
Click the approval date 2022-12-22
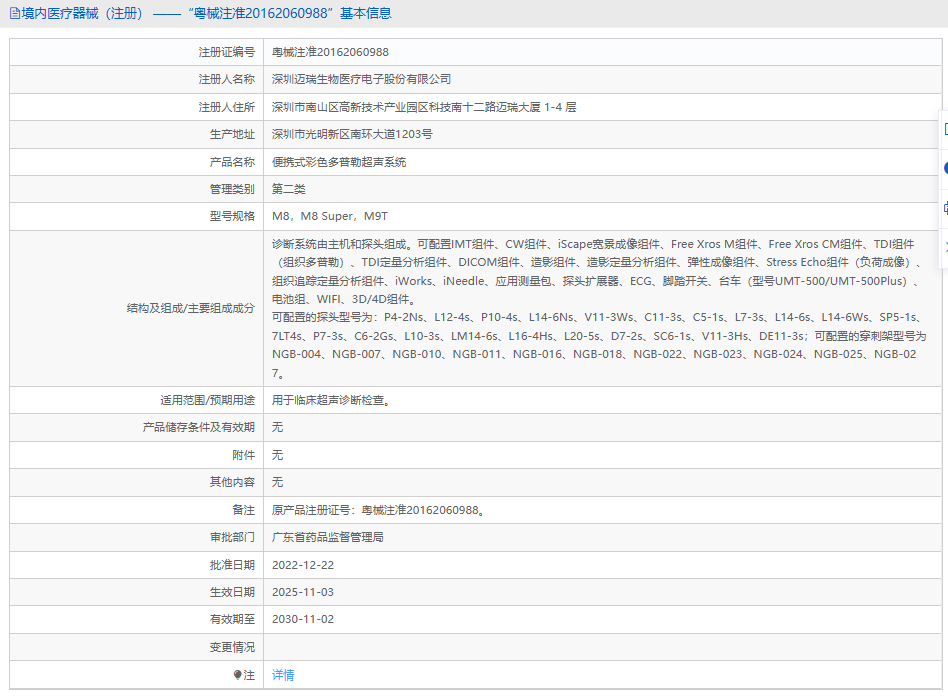click(303, 565)
